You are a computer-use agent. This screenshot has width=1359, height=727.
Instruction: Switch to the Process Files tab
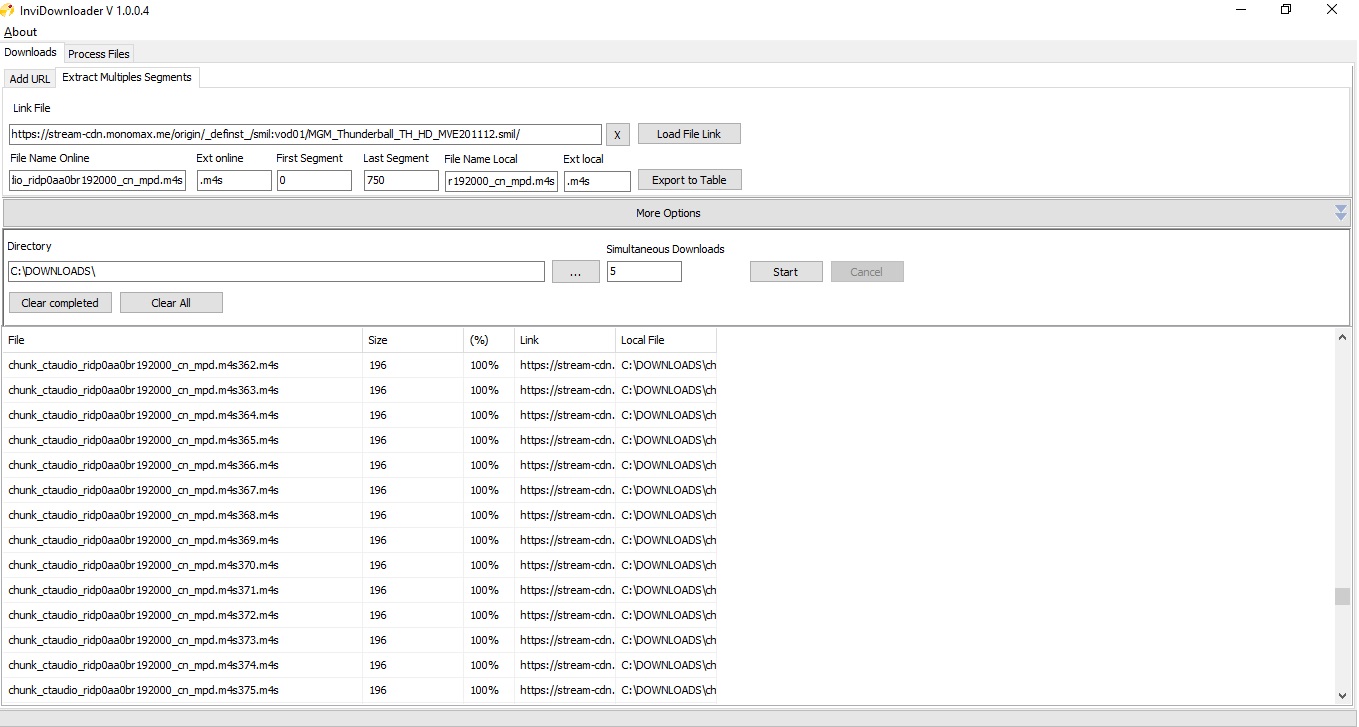tap(99, 53)
